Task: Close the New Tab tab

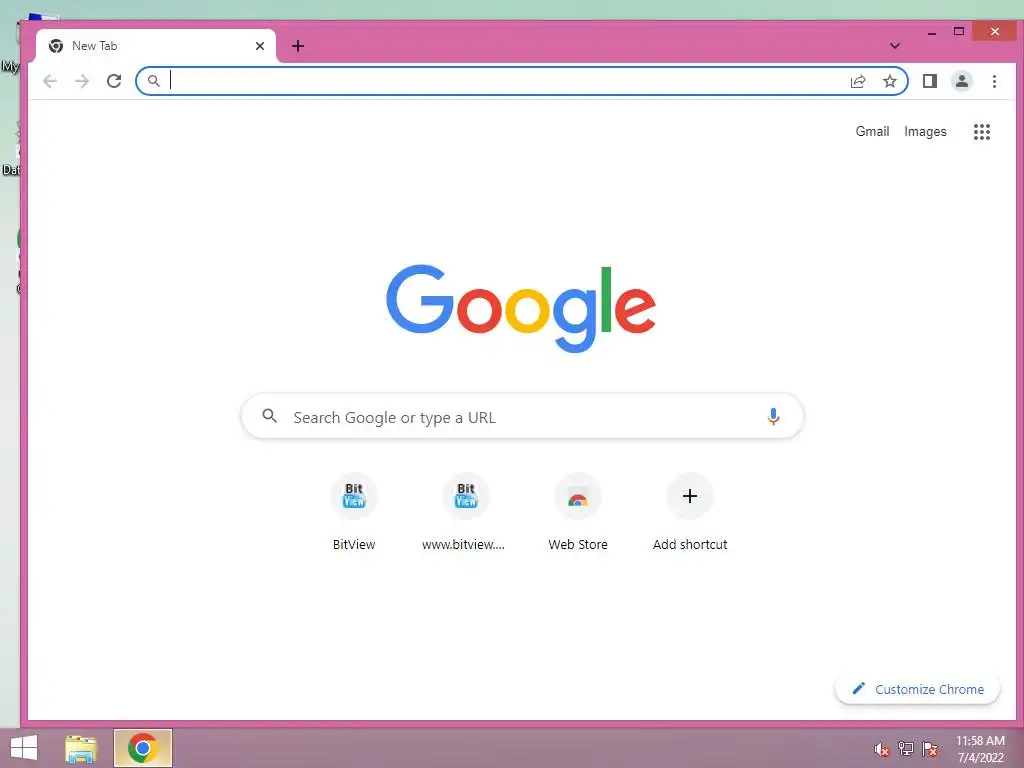Action: (260, 46)
